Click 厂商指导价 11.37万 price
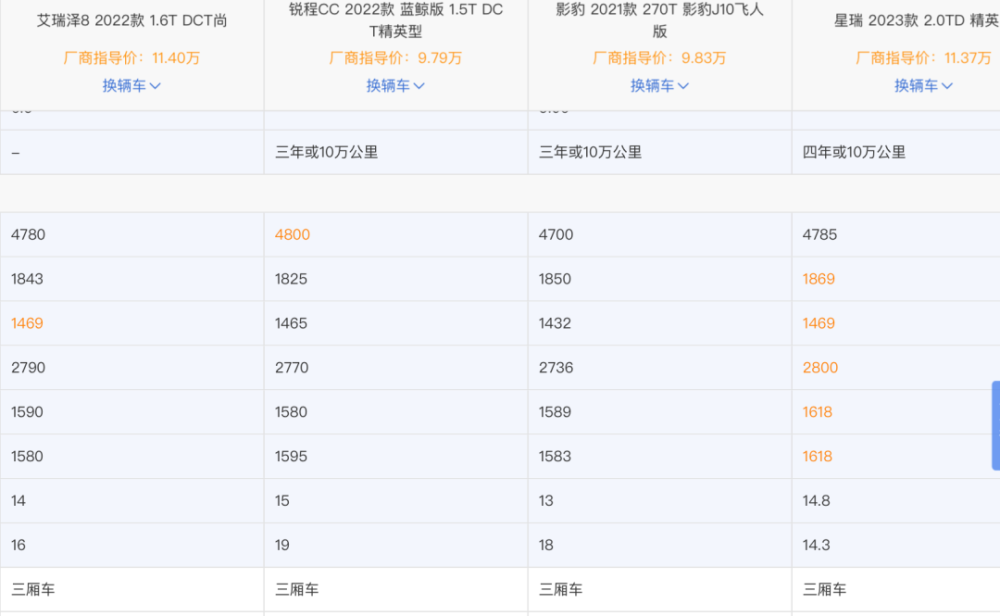 [923, 58]
